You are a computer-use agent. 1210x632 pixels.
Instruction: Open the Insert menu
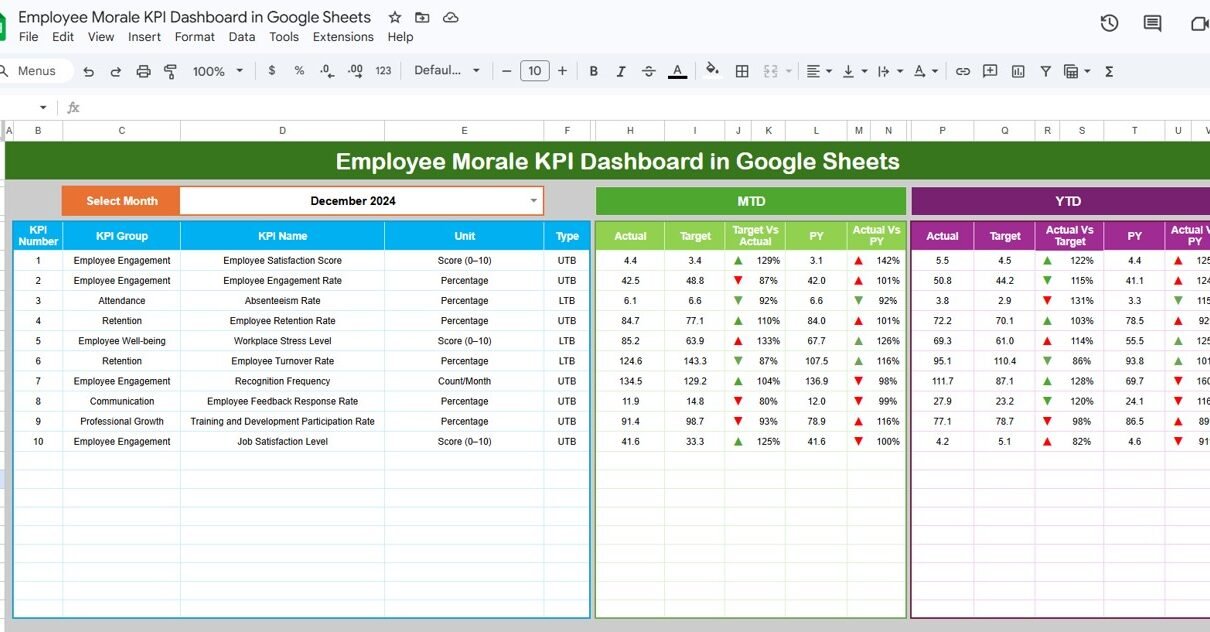144,37
